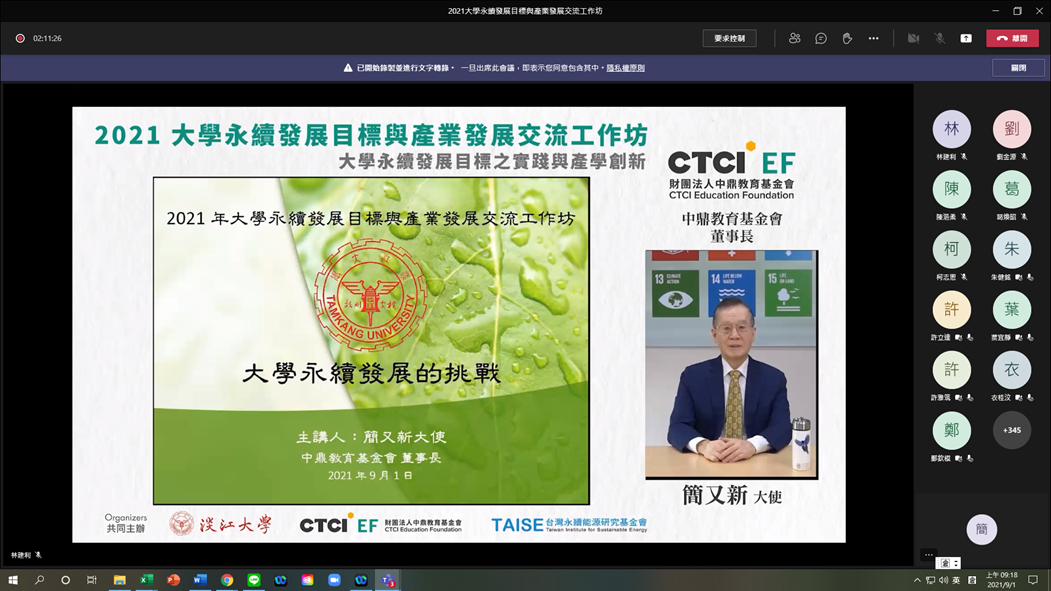Expand the +345 more participants list
Viewport: 1051px width, 591px height.
point(1011,430)
